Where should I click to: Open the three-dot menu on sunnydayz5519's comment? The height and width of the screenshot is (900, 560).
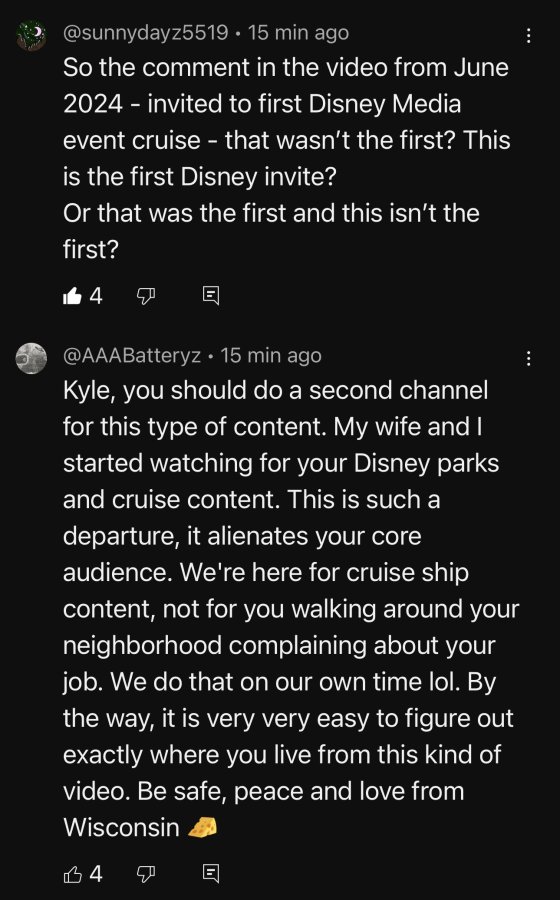coord(528,36)
